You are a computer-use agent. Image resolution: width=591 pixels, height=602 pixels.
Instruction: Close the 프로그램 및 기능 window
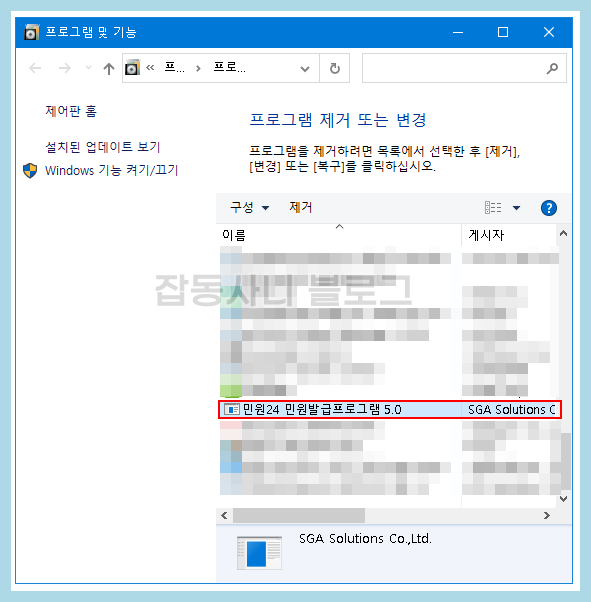(549, 32)
